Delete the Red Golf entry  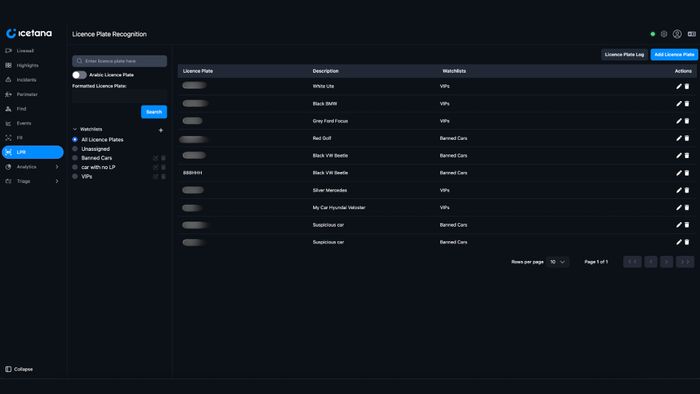tap(687, 138)
